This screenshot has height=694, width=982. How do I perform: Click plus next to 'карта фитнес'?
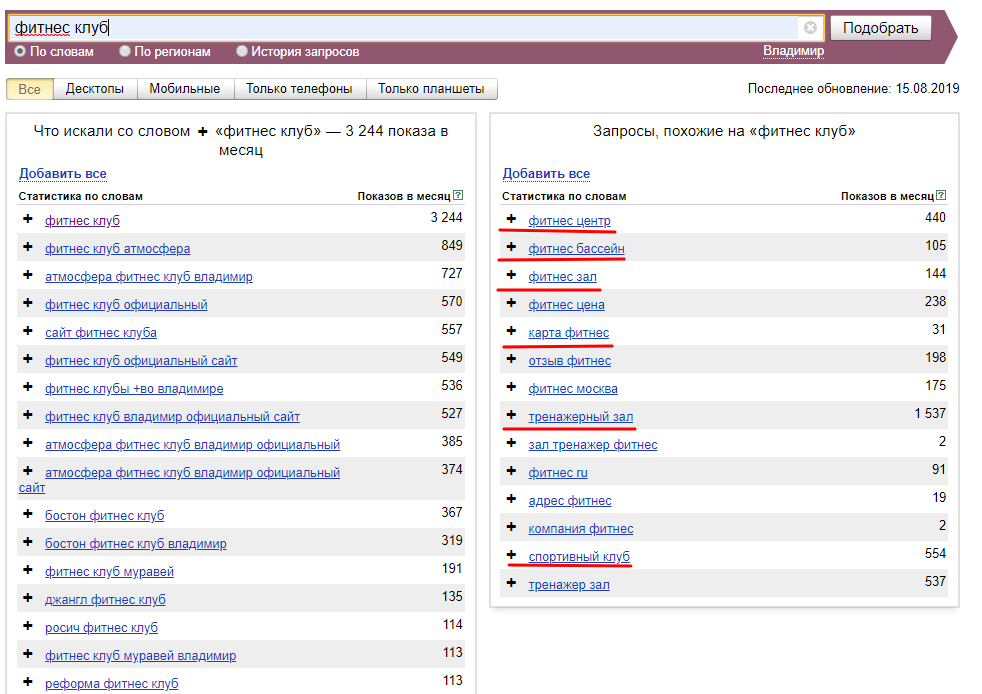pos(511,331)
